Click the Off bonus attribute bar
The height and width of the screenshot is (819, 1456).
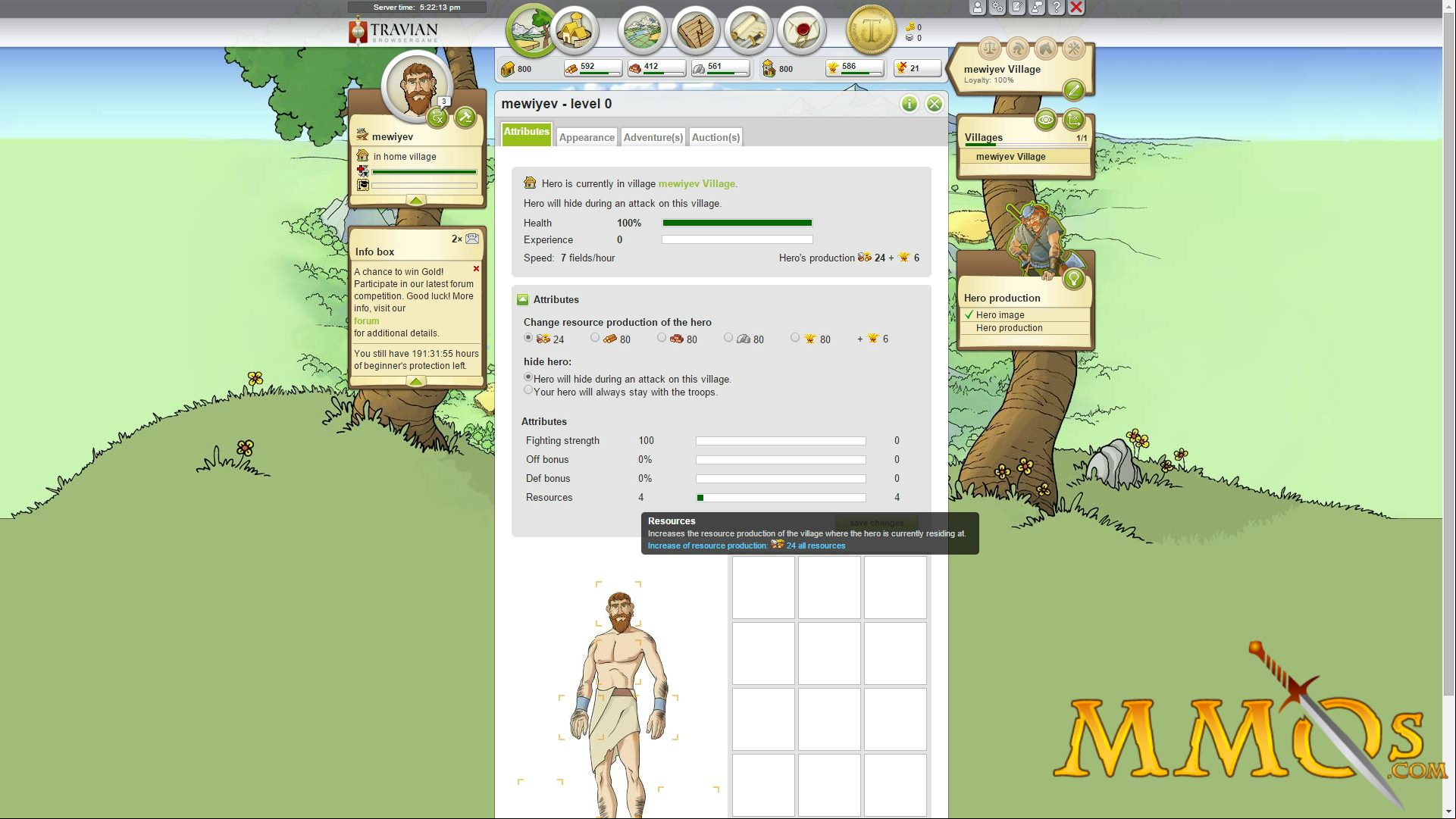click(781, 460)
